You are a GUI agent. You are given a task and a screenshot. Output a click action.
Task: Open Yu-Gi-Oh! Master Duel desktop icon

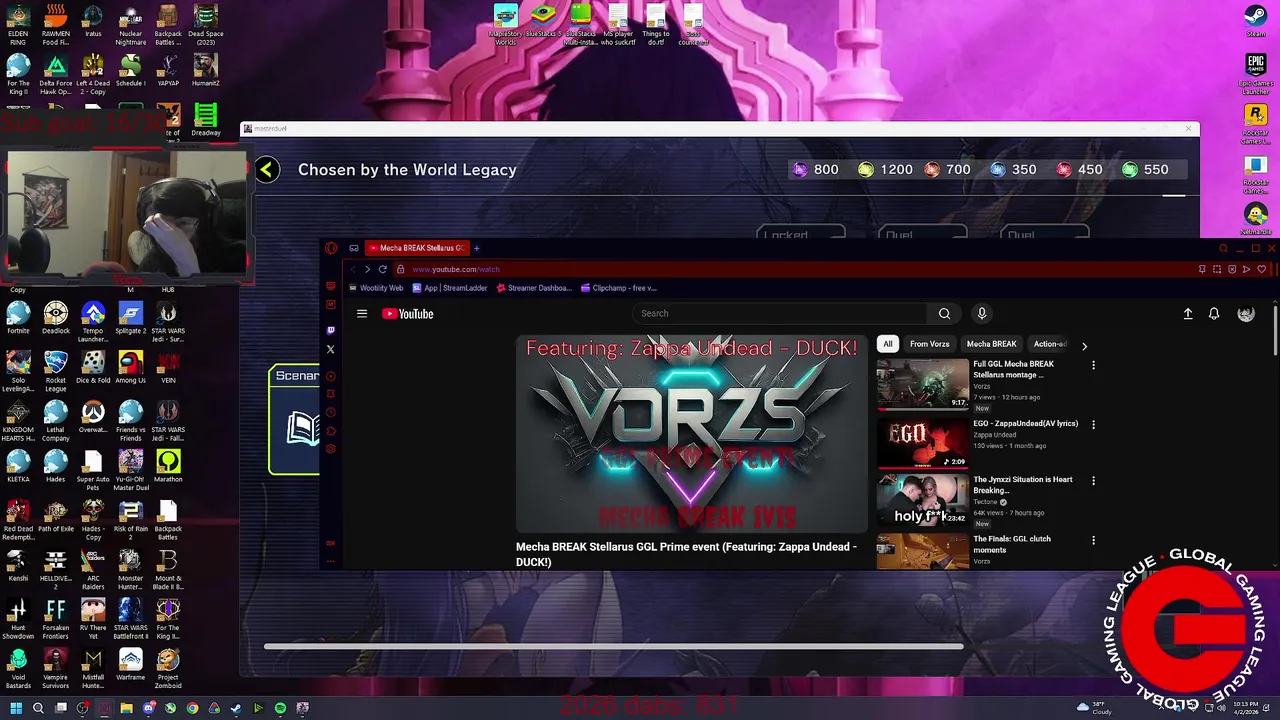131,470
